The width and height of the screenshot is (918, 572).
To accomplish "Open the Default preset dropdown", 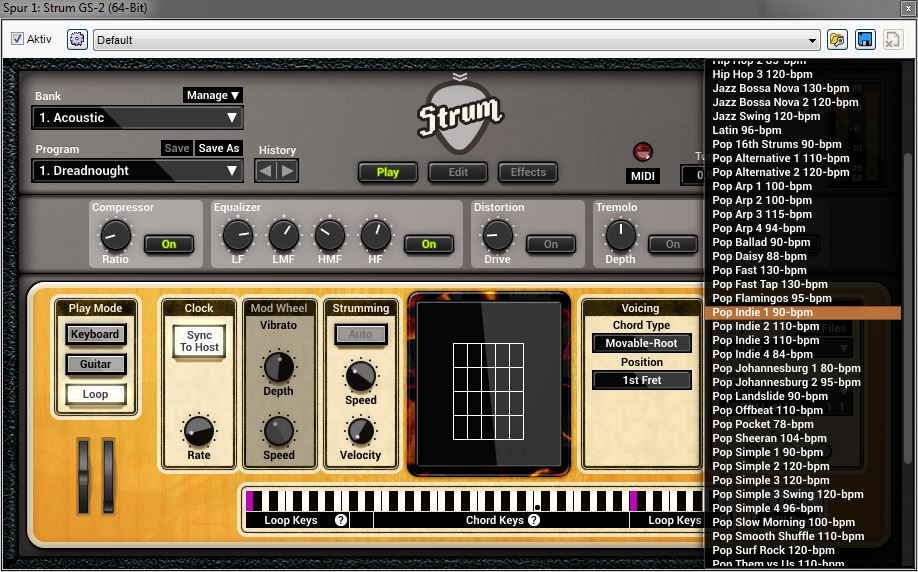I will pos(456,40).
